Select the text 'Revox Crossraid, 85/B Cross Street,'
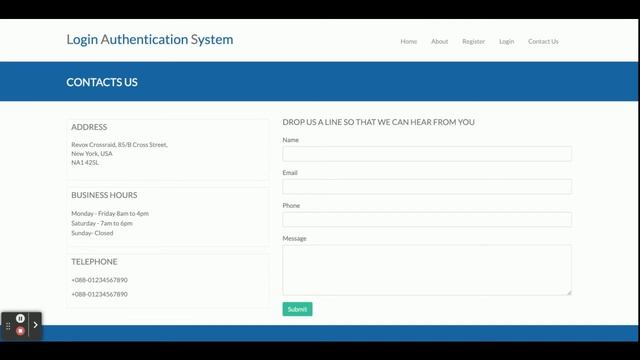Screen dimensions: 640x360 coord(119,144)
